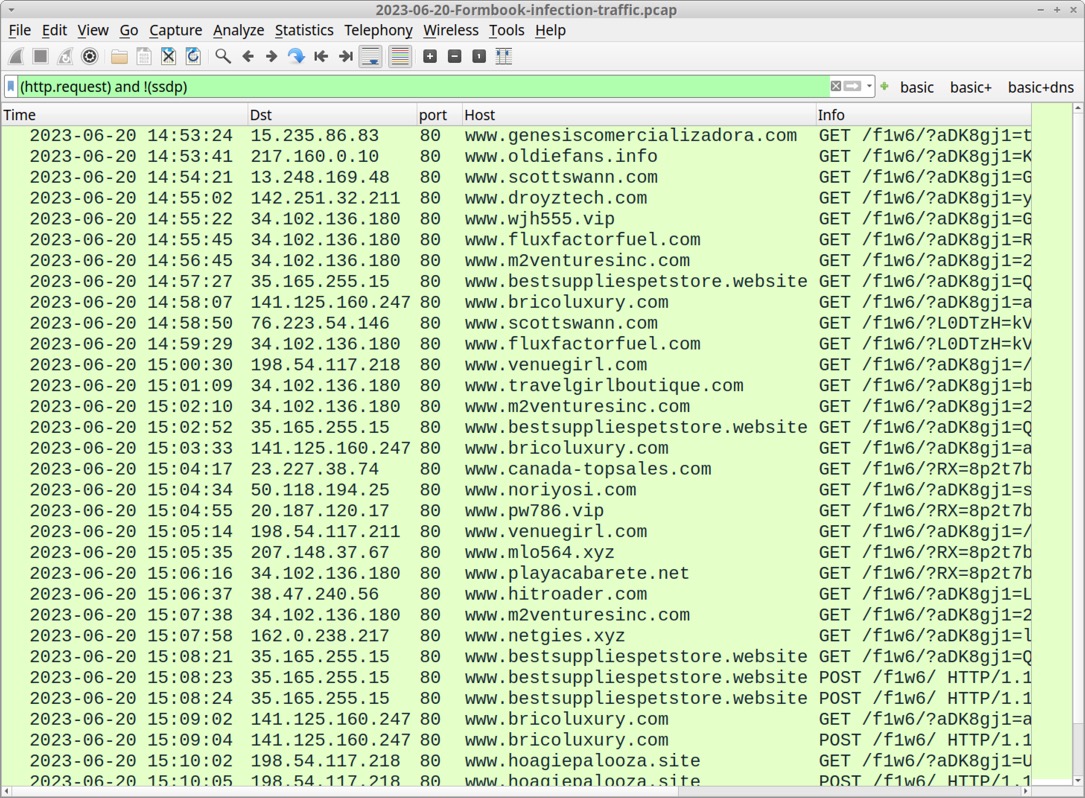Open the Telephony menu
Viewport: 1085px width, 798px height.
[x=379, y=30]
